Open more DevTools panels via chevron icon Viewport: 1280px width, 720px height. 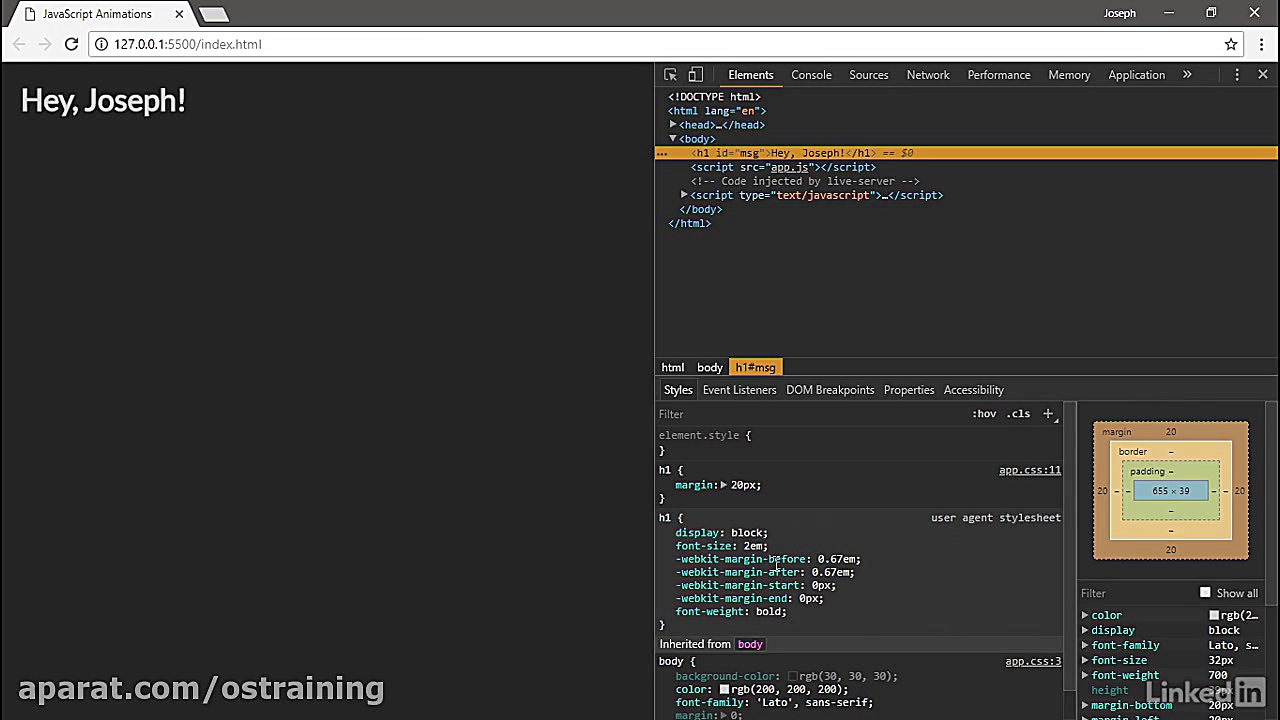click(x=1186, y=74)
